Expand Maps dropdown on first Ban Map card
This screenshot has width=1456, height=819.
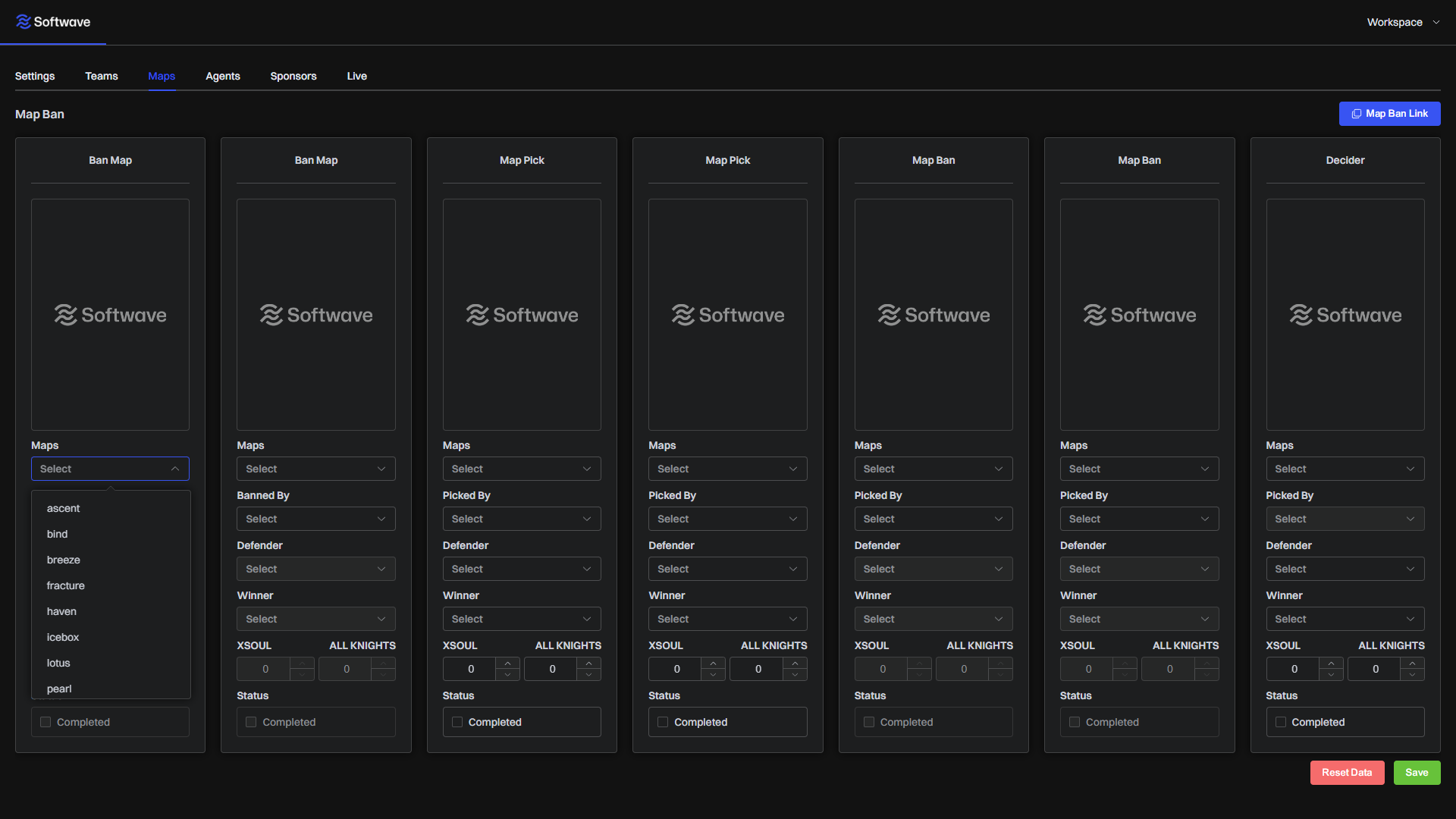(109, 468)
